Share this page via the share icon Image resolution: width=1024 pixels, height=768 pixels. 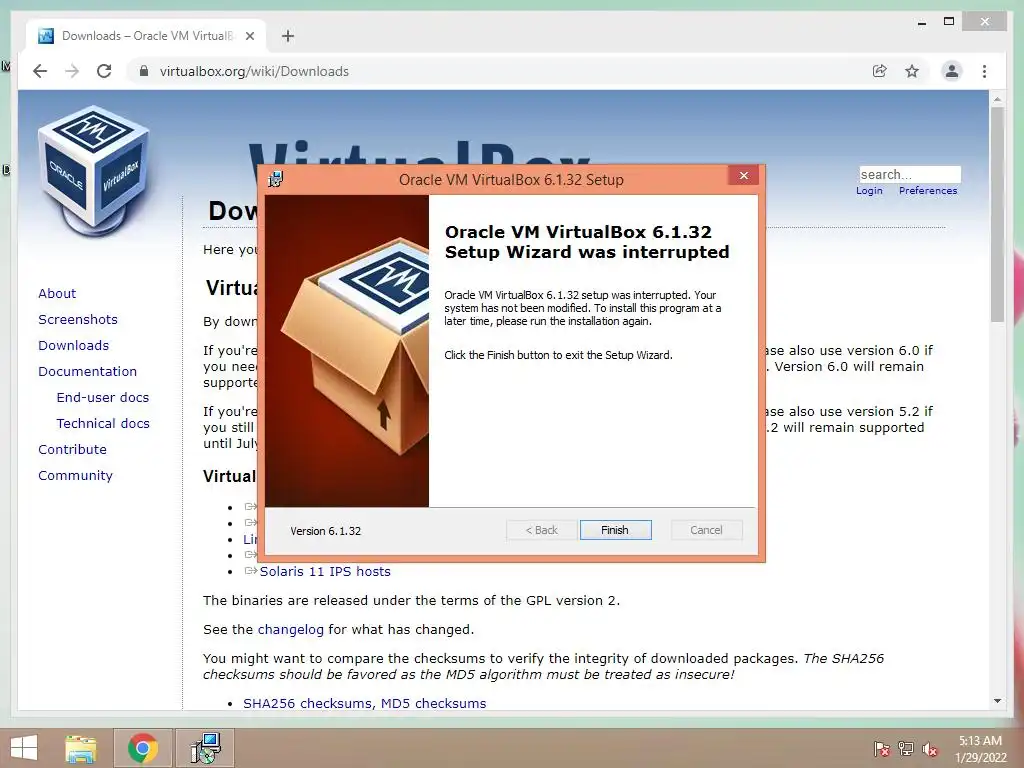[x=880, y=71]
